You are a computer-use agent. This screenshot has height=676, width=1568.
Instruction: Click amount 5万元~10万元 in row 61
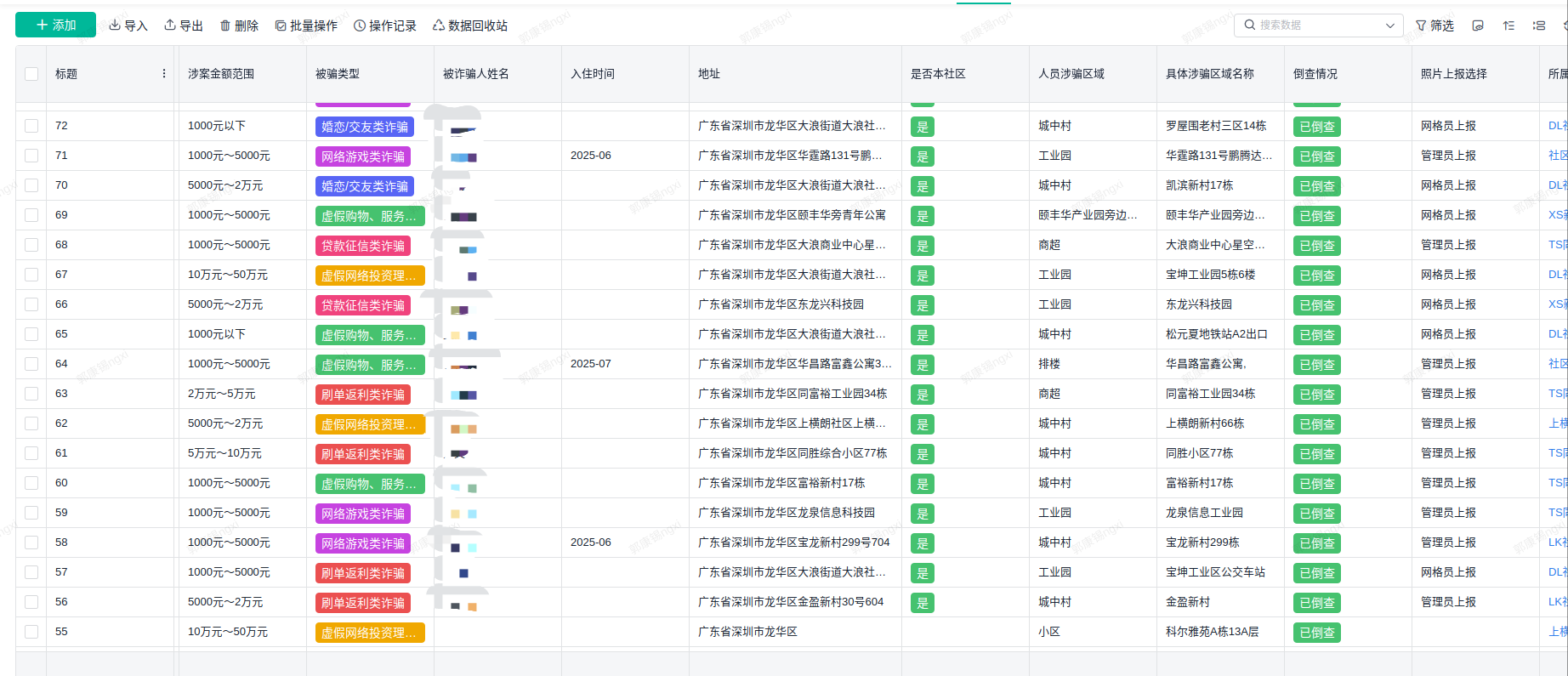pyautogui.click(x=224, y=453)
